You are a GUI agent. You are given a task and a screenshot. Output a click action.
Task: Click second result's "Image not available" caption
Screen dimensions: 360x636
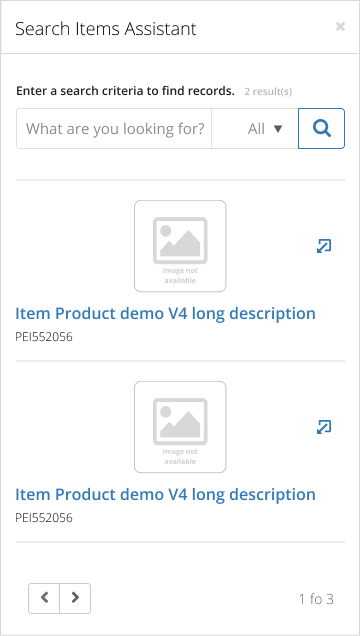[180, 456]
